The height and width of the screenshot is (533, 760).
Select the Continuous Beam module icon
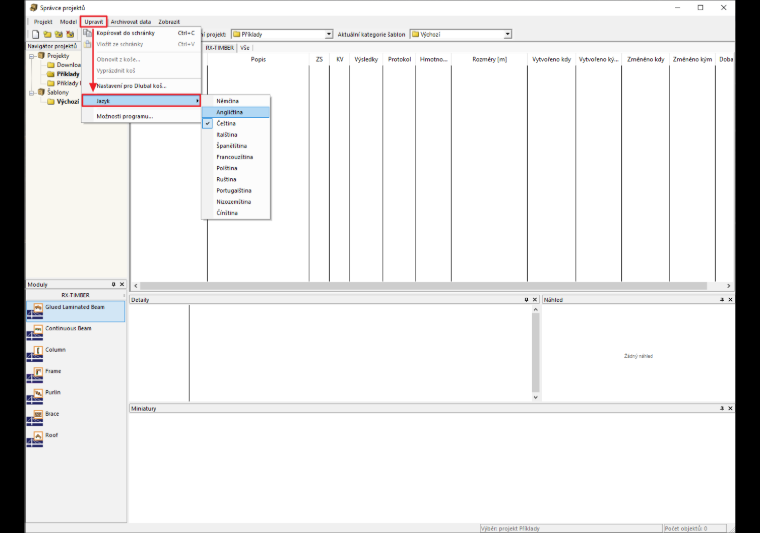[x=35, y=332]
